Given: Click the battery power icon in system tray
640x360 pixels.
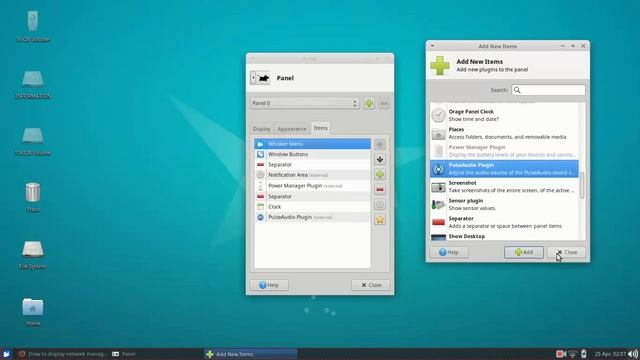Looking at the screenshot, I should pyautogui.click(x=584, y=354).
